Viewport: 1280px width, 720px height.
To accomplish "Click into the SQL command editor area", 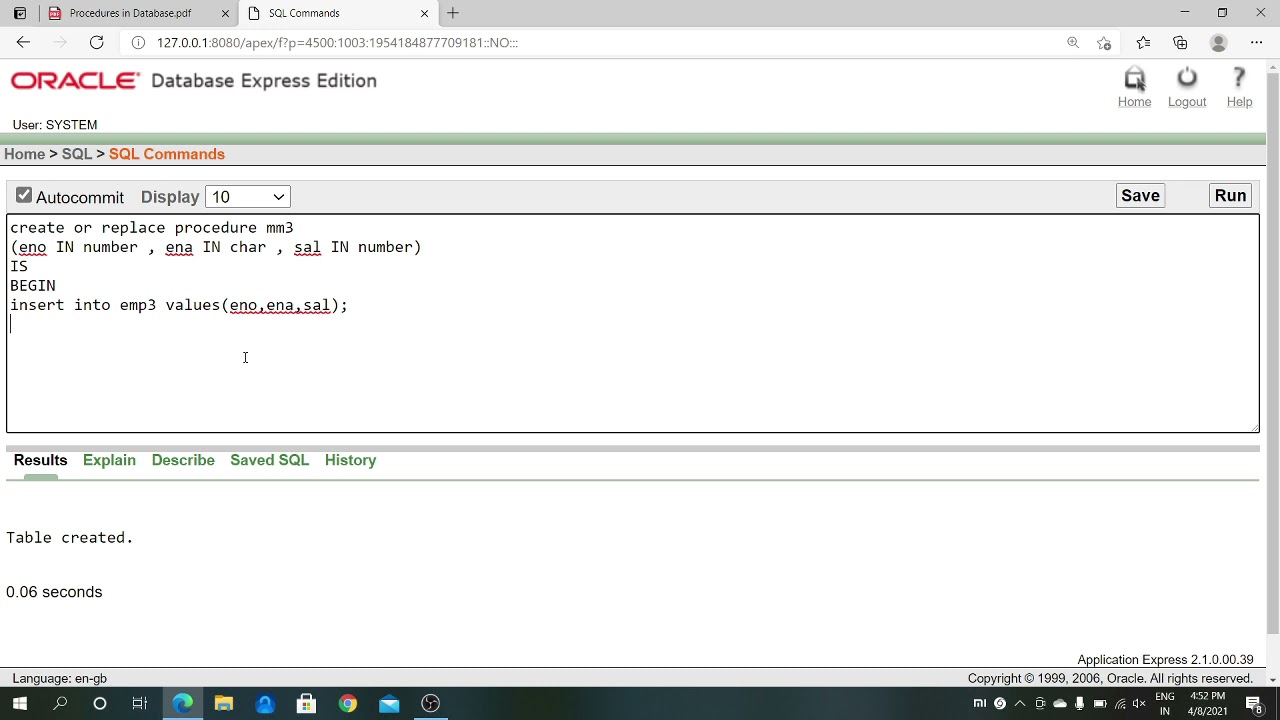I will pos(632,323).
